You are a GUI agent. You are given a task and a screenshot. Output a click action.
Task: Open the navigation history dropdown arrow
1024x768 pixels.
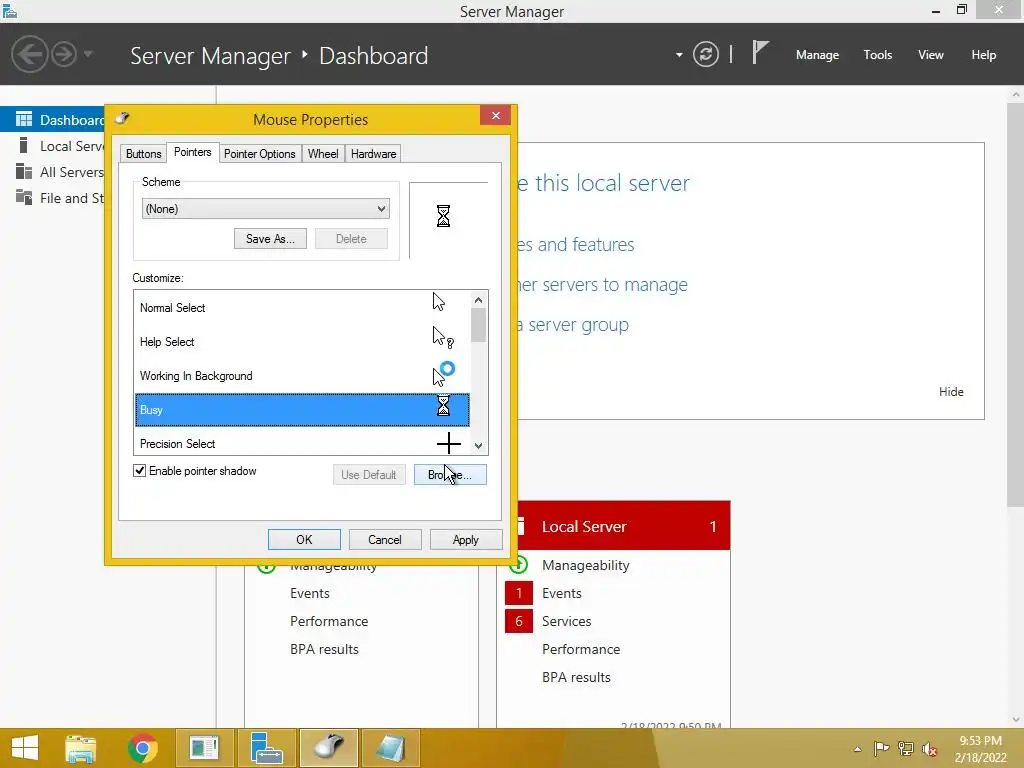tap(88, 54)
